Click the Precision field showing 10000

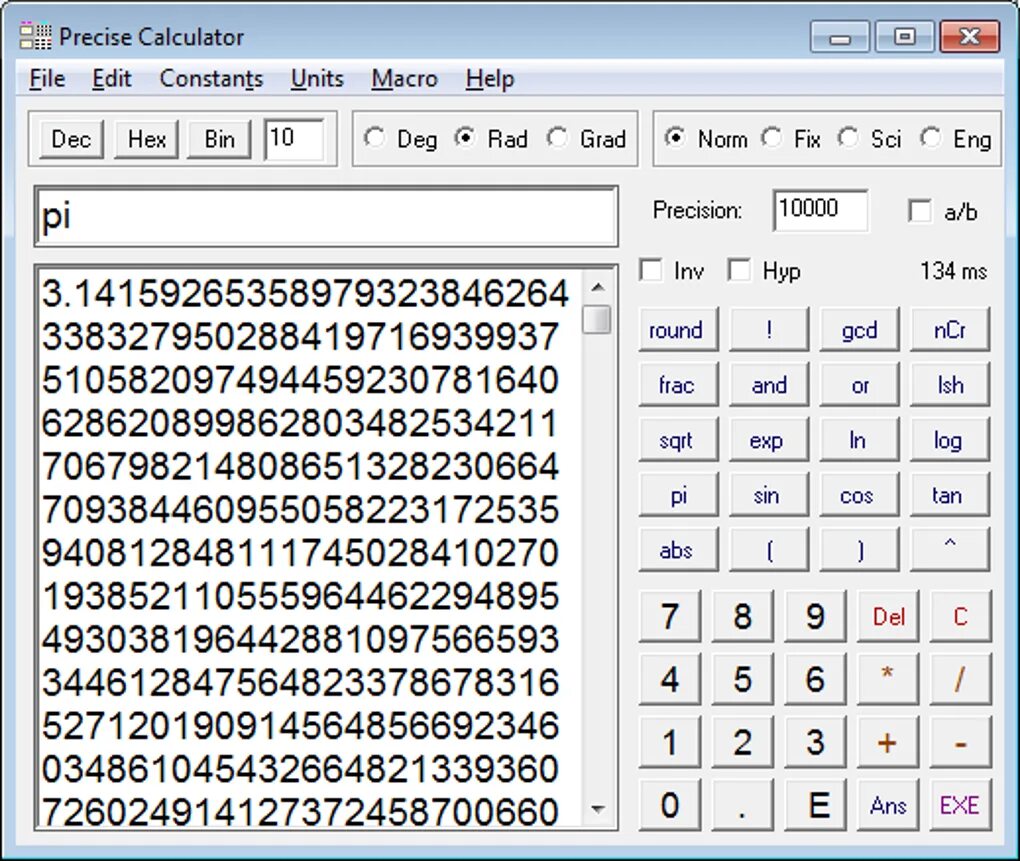820,210
